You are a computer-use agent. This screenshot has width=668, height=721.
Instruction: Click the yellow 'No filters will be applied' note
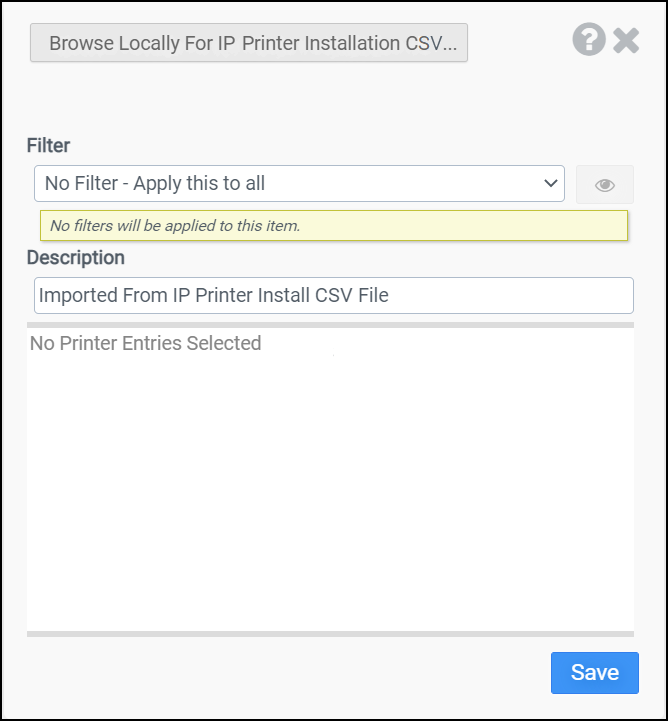pyautogui.click(x=333, y=226)
